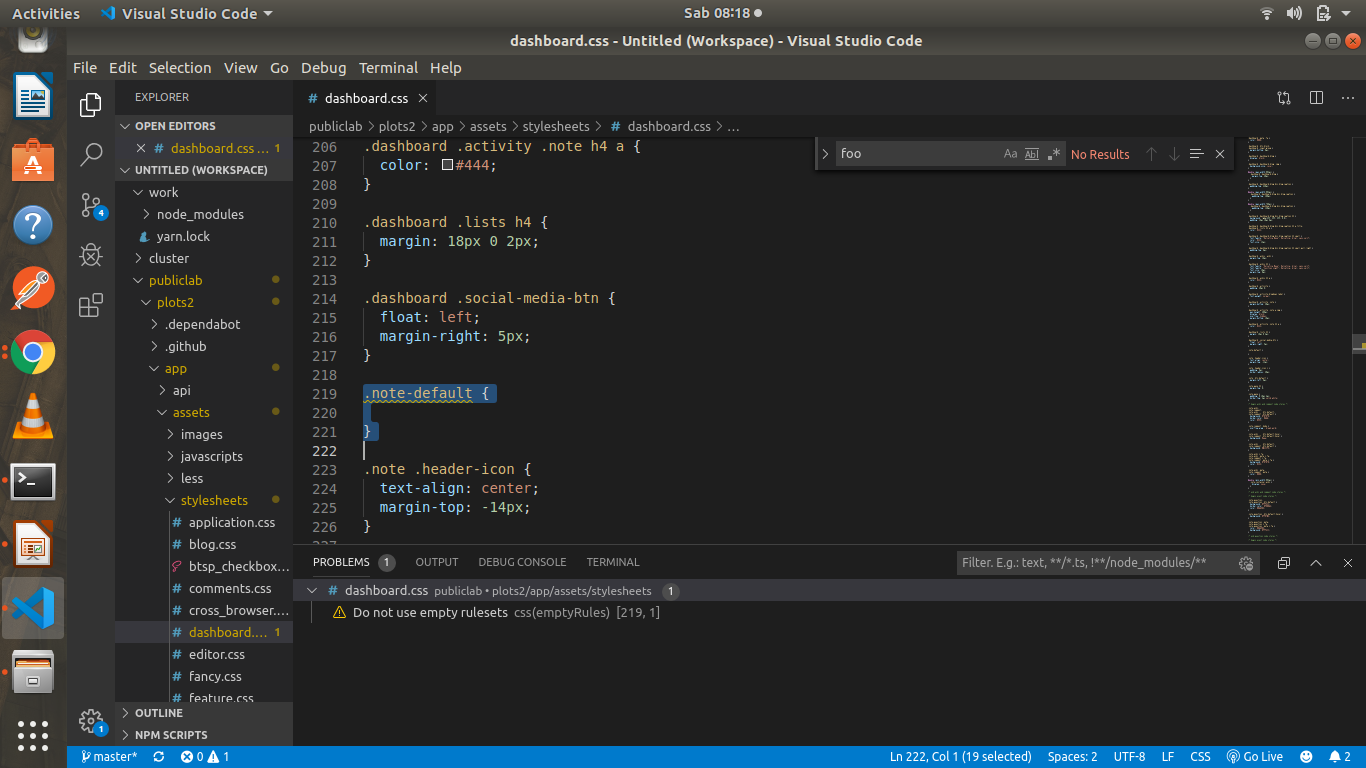Click the editor minimap overview
Viewport: 1366px width, 768px height.
coord(1297,340)
